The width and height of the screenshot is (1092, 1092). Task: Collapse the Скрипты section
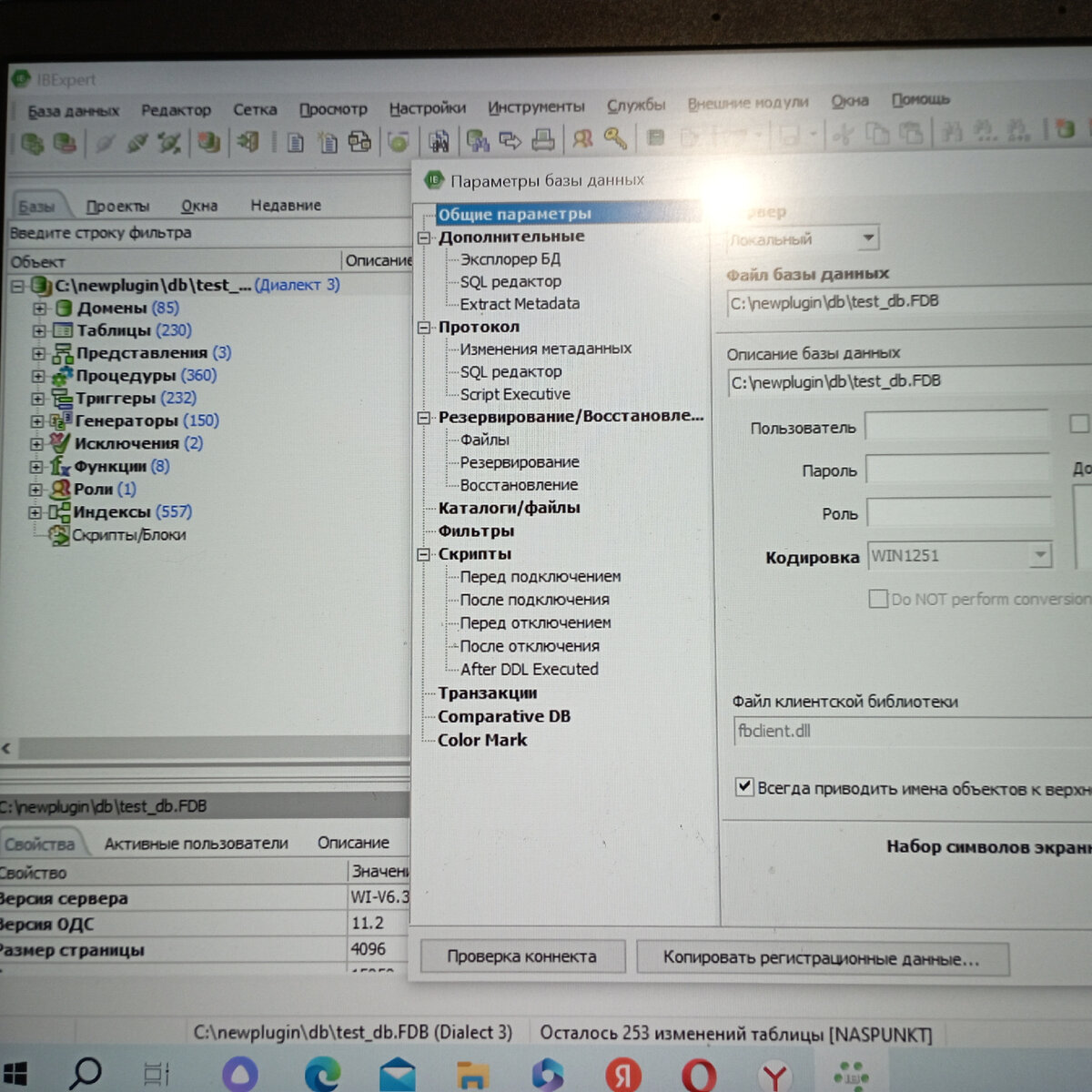pos(424,554)
